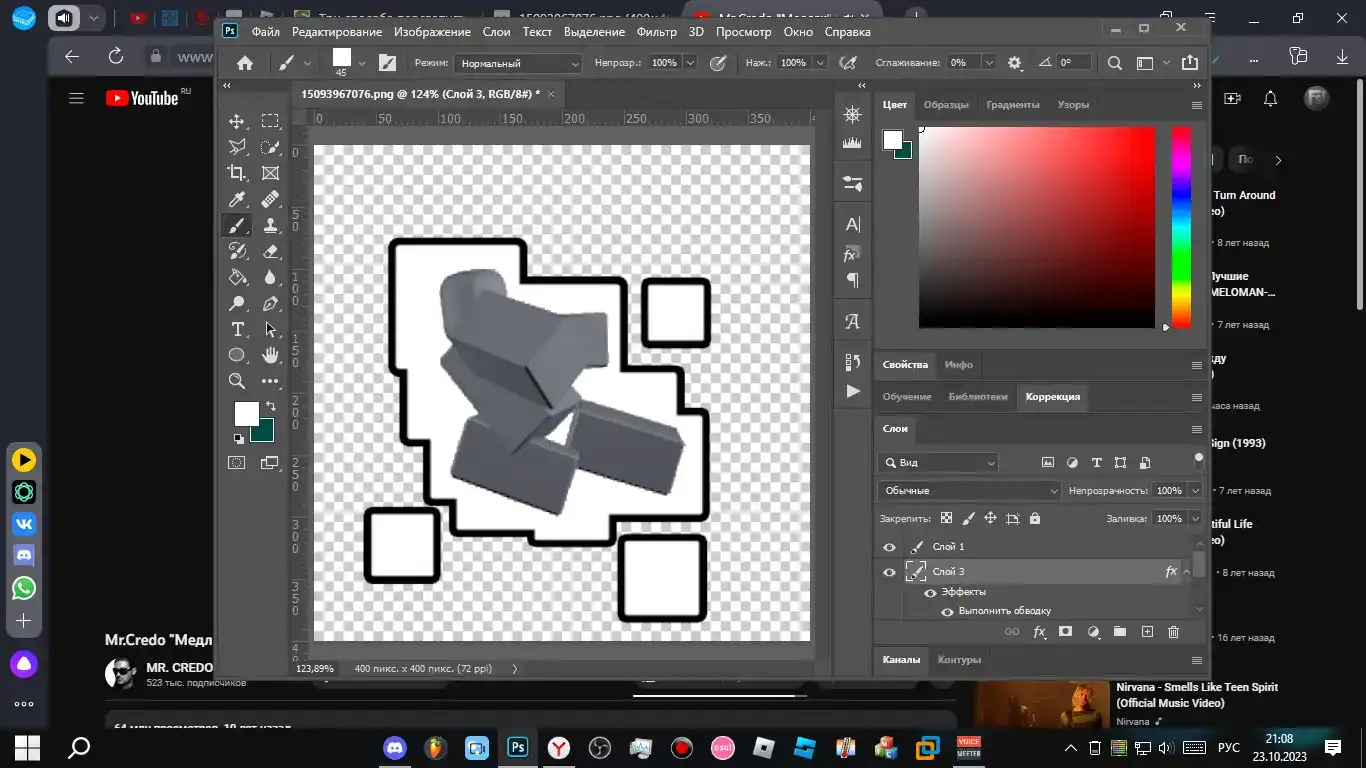Select the Crop tool
Screen dimensions: 1366x768
click(x=237, y=173)
